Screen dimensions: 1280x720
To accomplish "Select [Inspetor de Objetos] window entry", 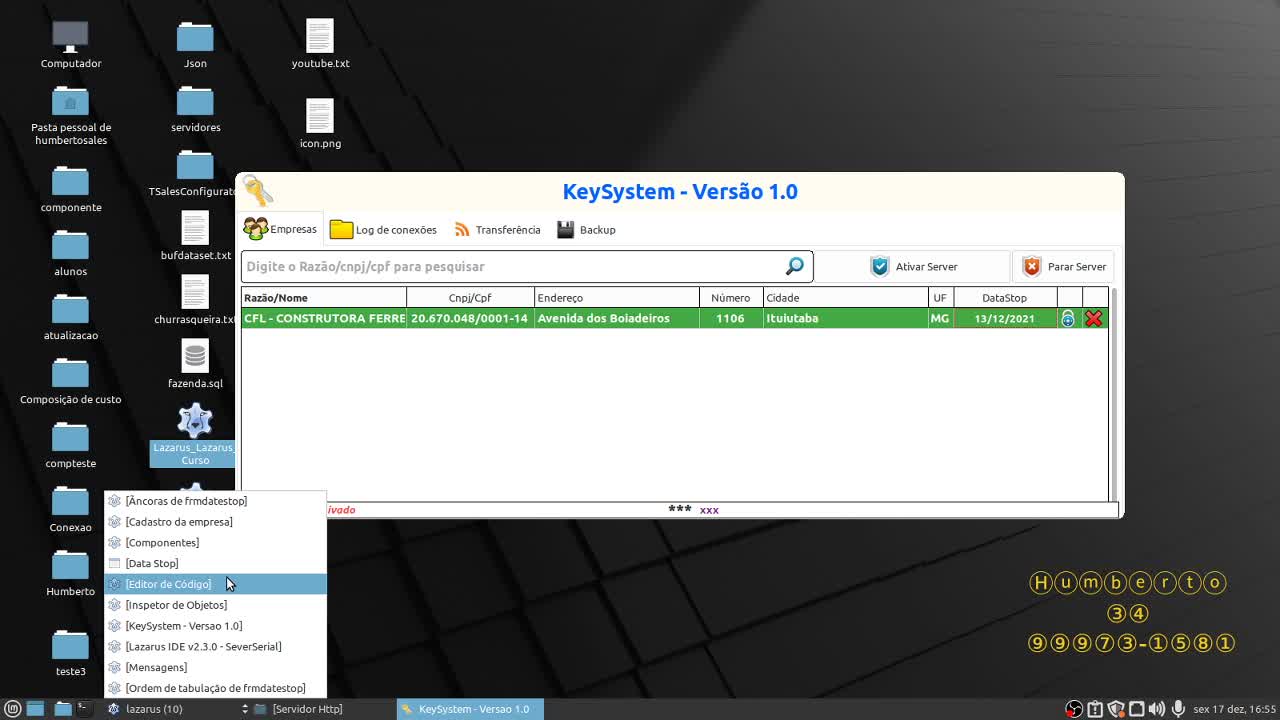I will (x=215, y=605).
